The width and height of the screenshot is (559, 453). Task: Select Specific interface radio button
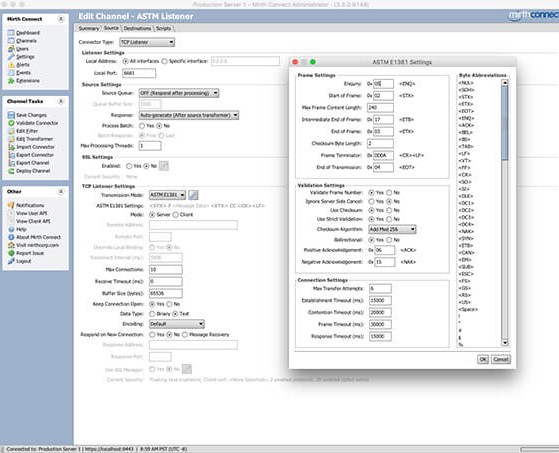click(x=164, y=61)
